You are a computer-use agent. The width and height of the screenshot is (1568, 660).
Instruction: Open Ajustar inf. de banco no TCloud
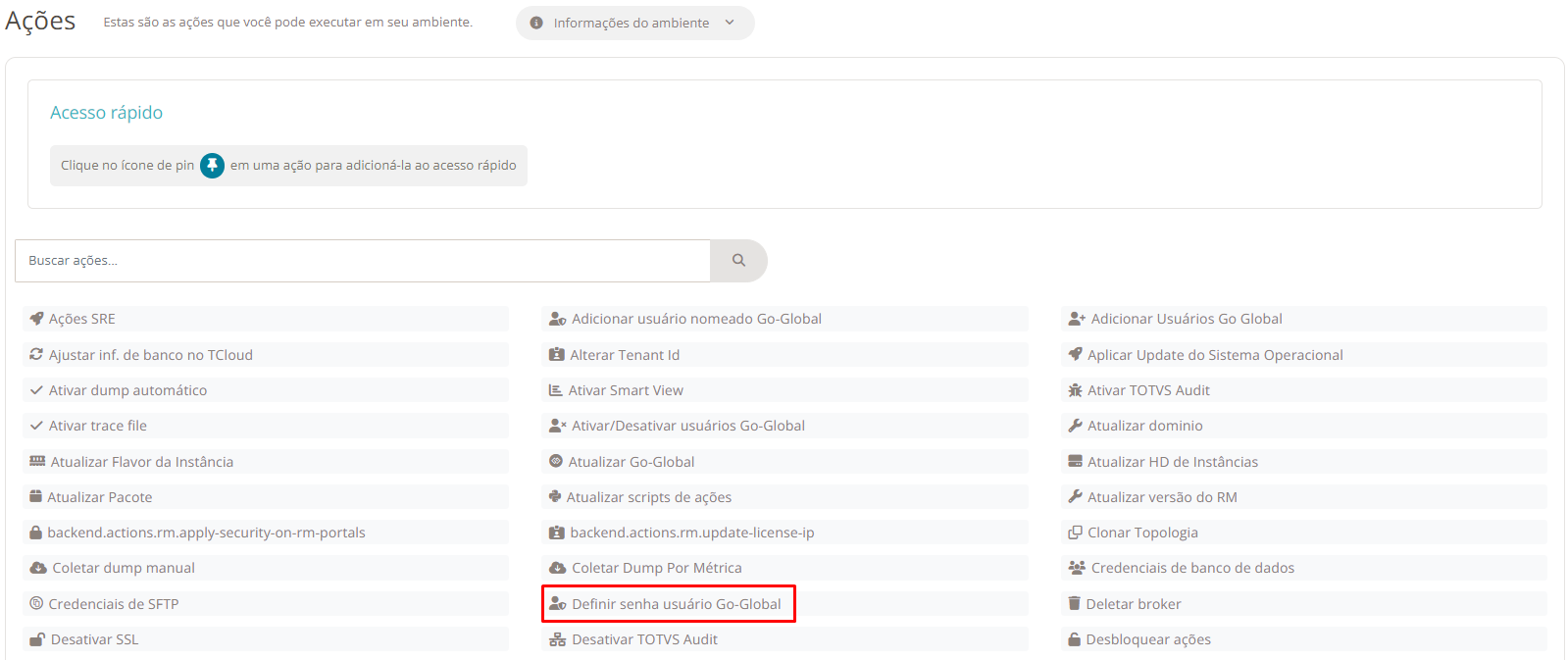point(266,354)
